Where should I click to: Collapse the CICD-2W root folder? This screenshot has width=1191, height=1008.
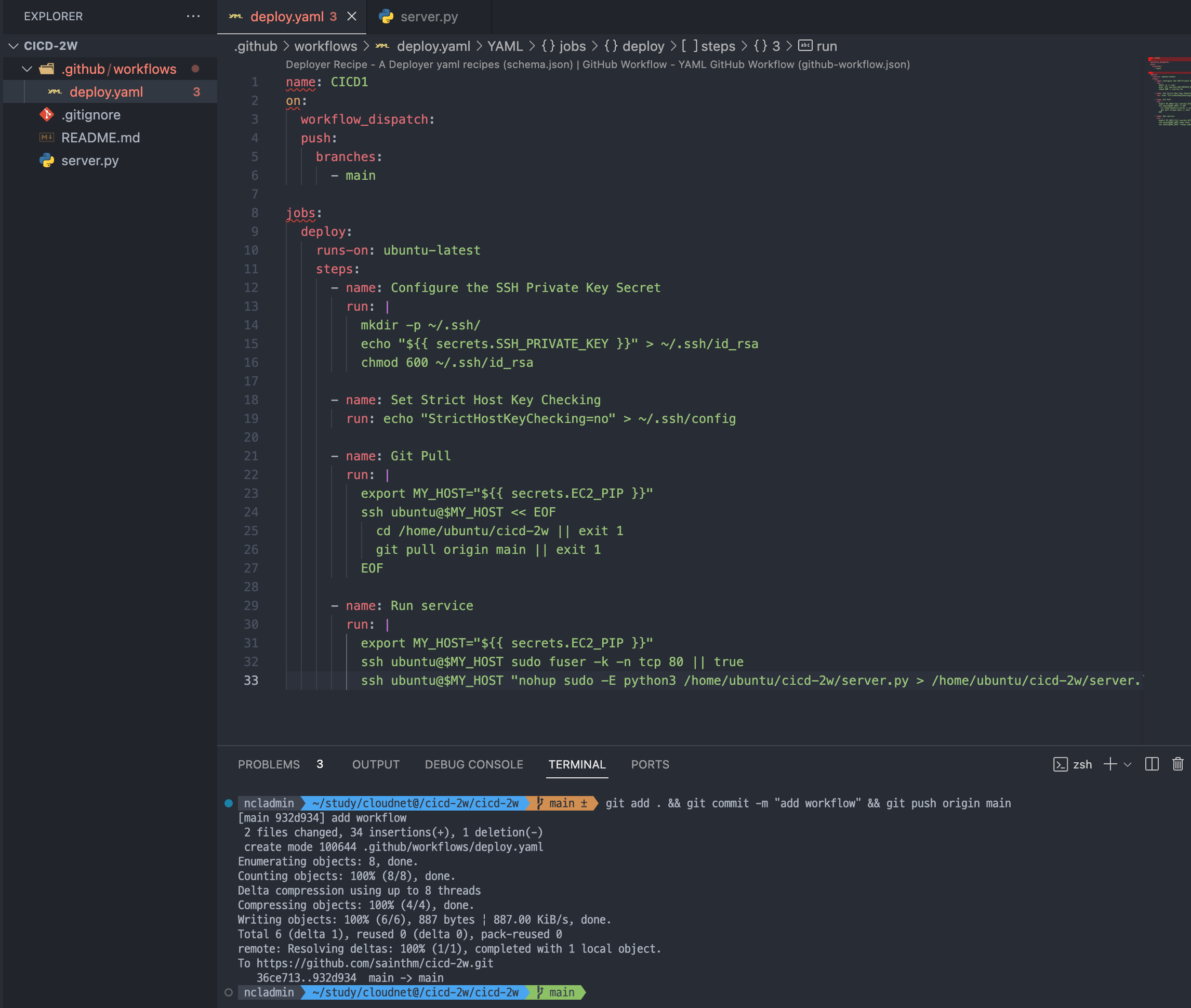click(14, 46)
